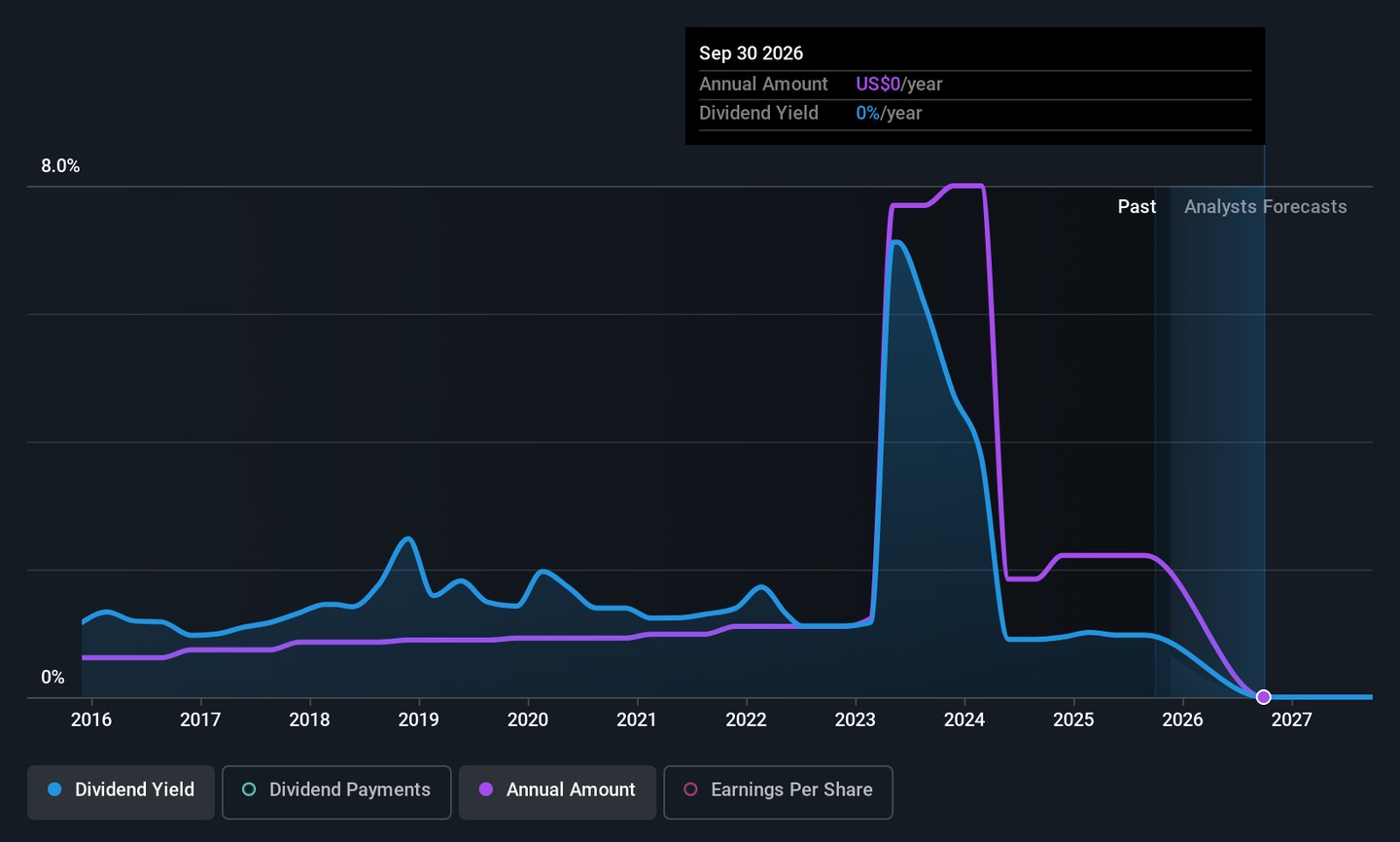
Task: Click the 2020 year axis label
Action: [x=528, y=719]
